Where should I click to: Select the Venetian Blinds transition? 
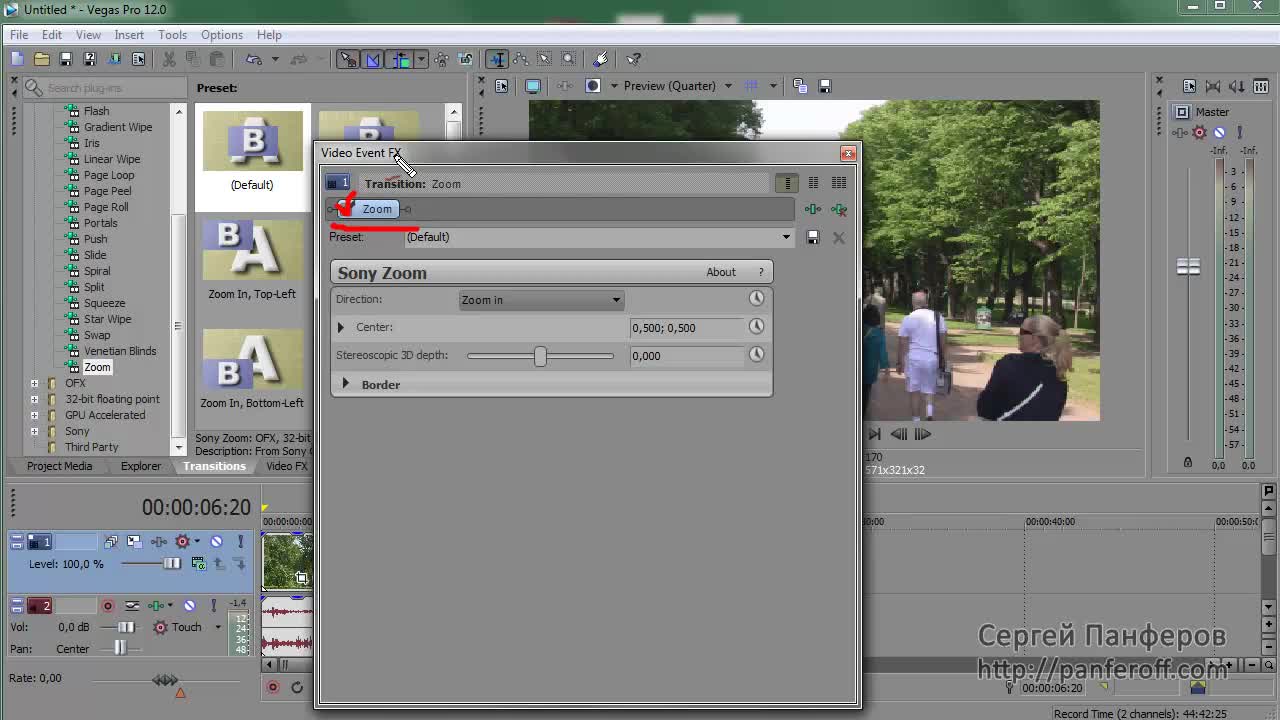(x=120, y=351)
